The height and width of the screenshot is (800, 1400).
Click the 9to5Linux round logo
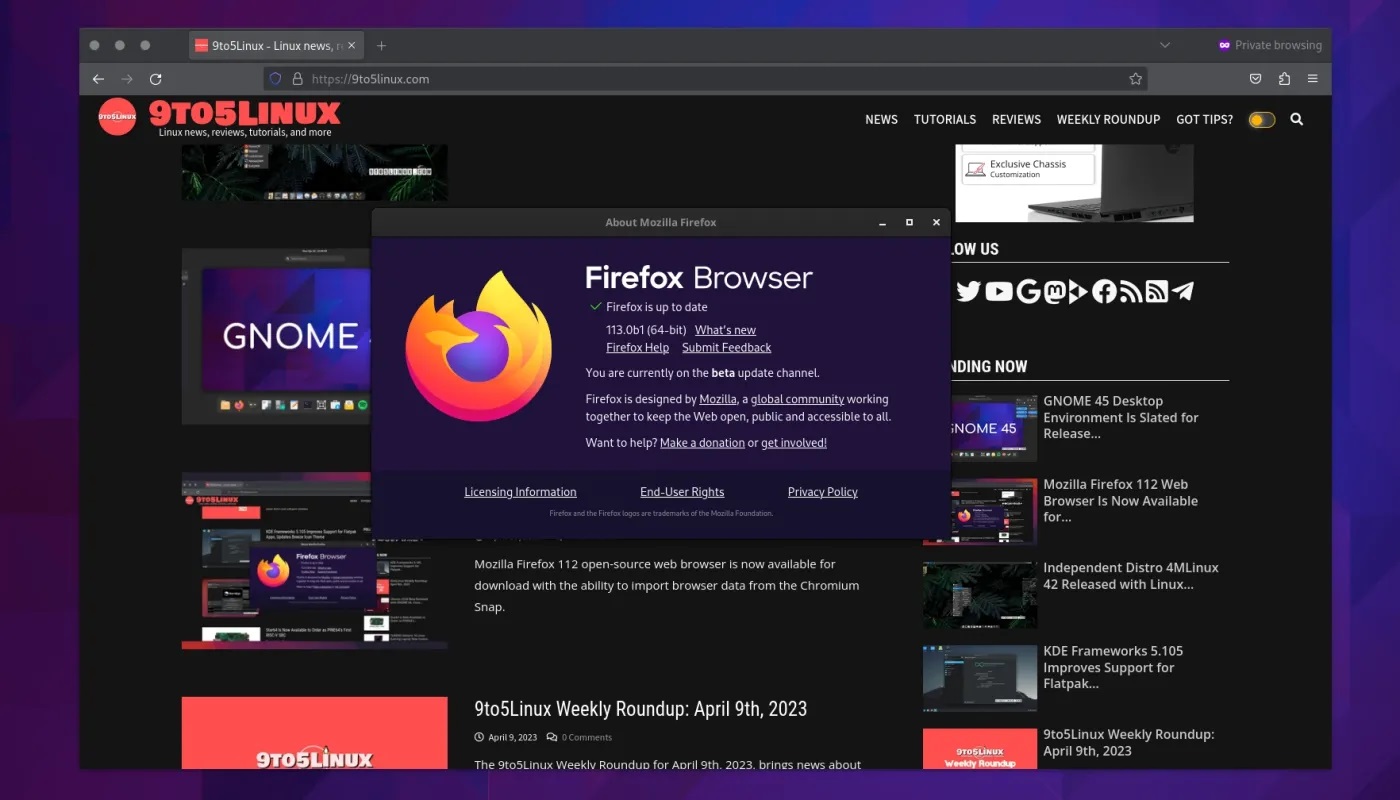click(117, 116)
